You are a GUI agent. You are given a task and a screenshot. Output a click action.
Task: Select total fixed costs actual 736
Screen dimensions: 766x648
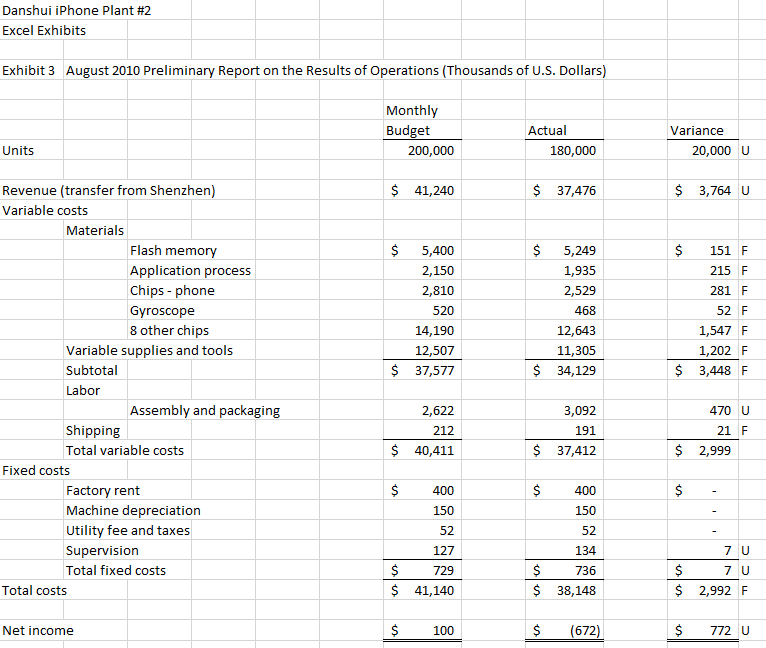pyautogui.click(x=585, y=571)
